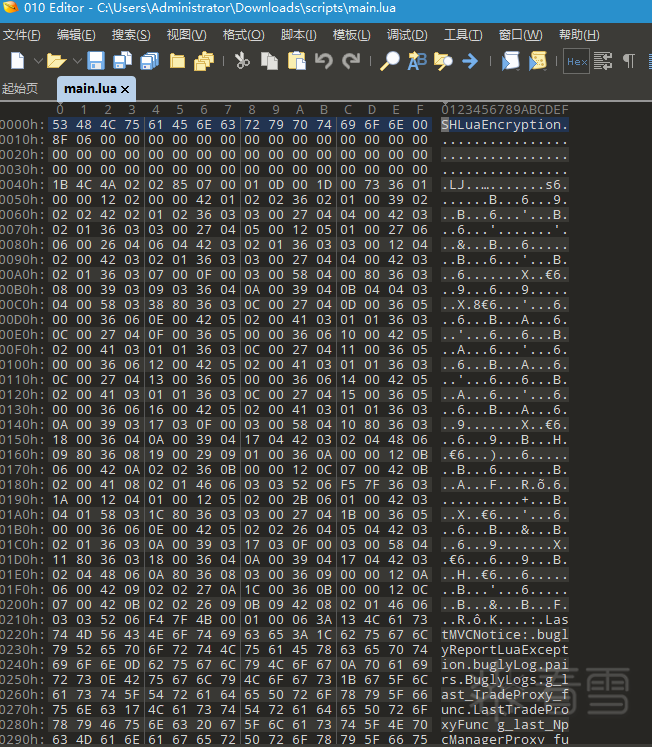Redo the last action
The image size is (652, 747).
[351, 61]
